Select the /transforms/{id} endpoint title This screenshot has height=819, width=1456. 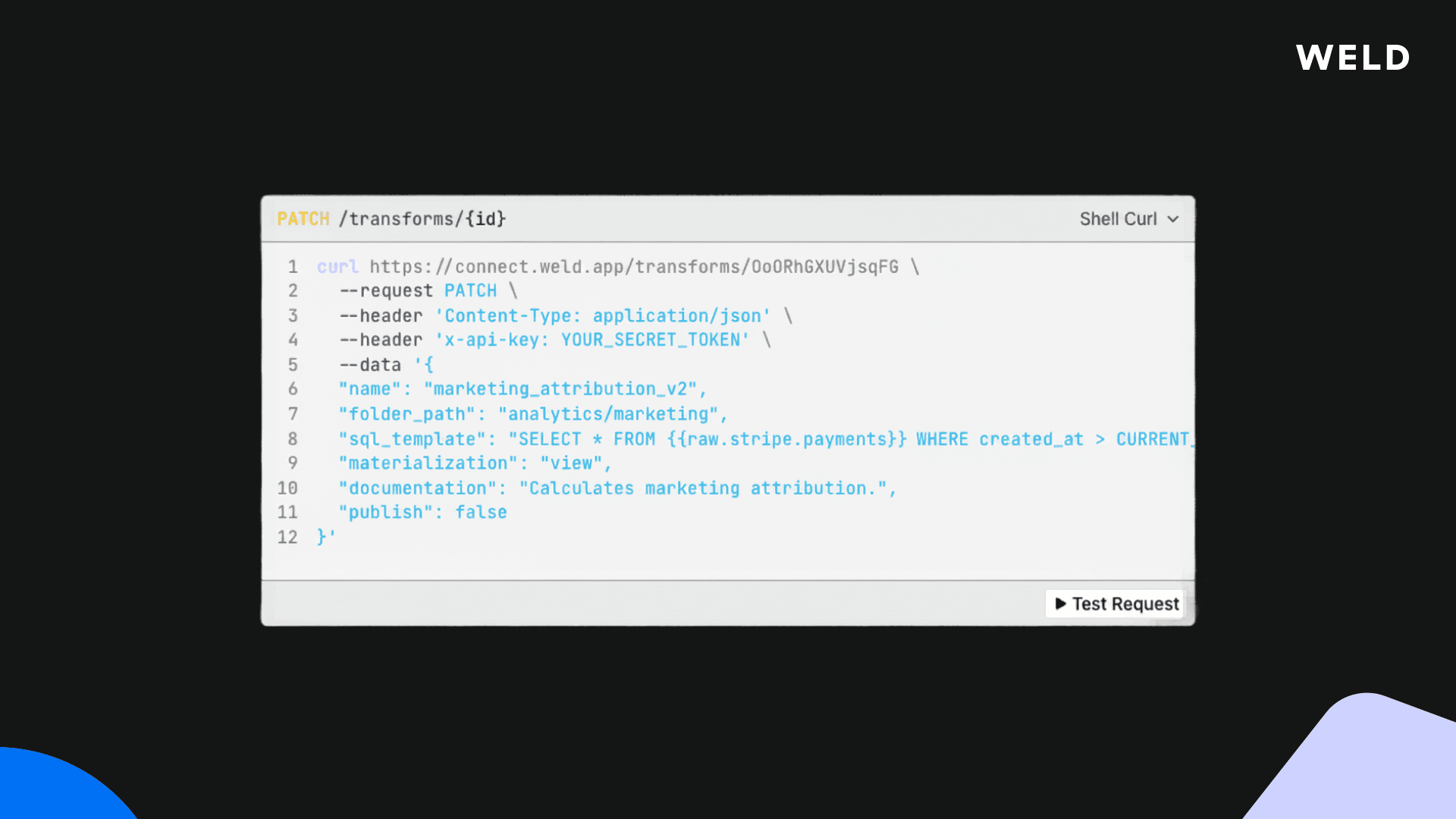(x=422, y=219)
